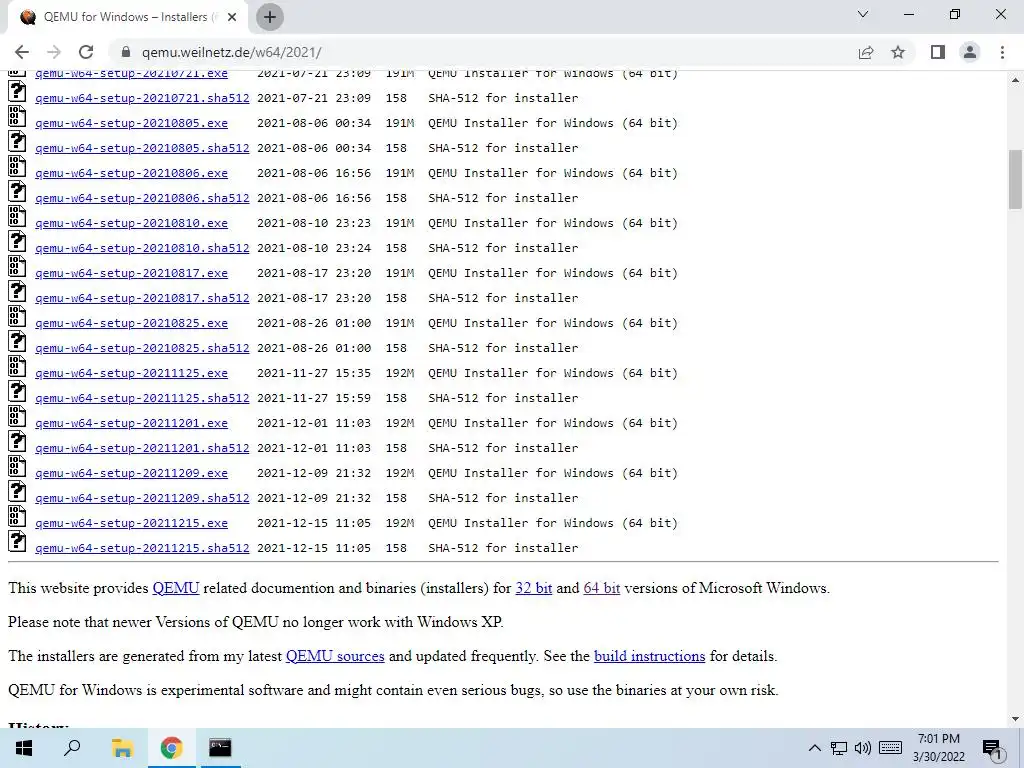Open qemu-w64-setup-20211215.sha512 link
The width and height of the screenshot is (1024, 768).
click(x=142, y=548)
